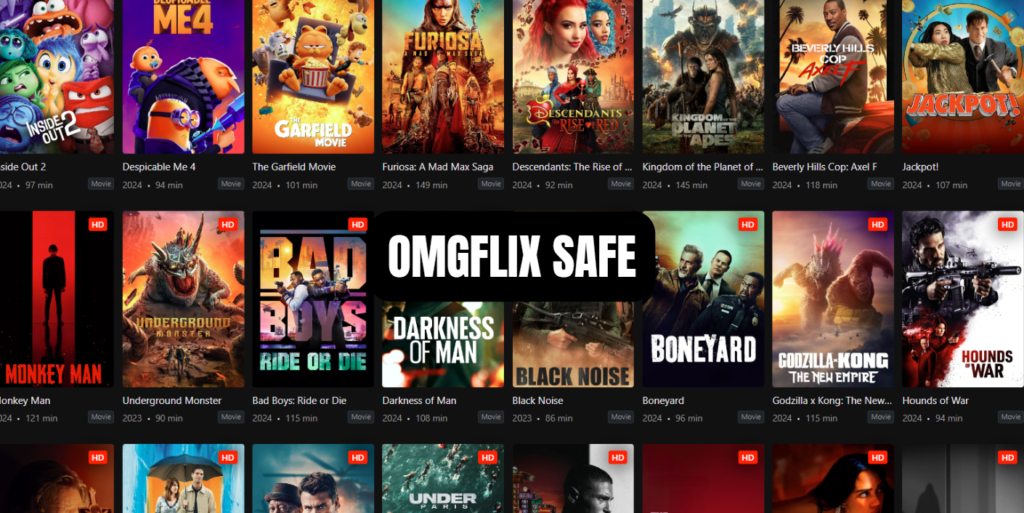Click Movie badge under Bad Boys title

pos(360,417)
